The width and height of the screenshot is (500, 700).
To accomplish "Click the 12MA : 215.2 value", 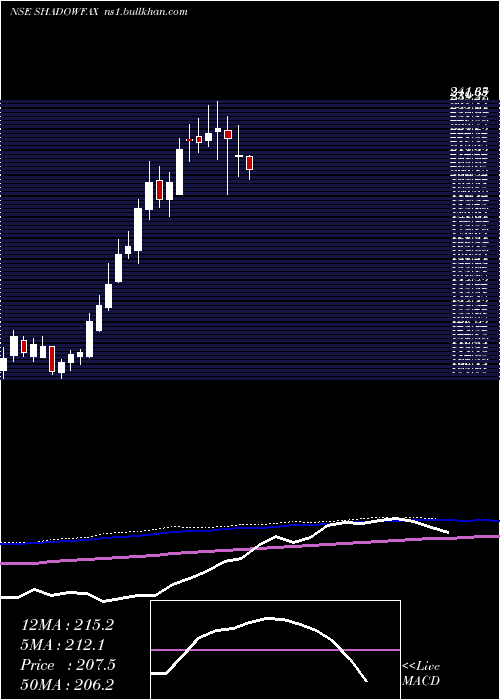I will [x=67, y=625].
